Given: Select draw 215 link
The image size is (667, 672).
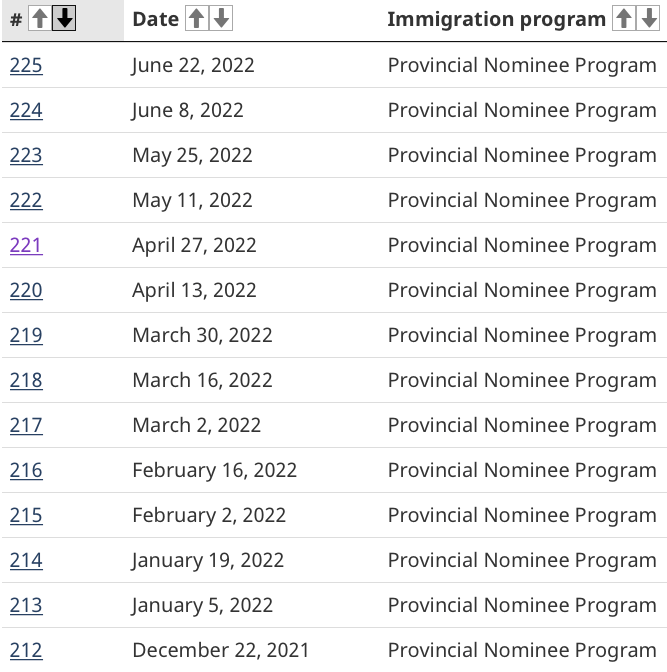Looking at the screenshot, I should coord(26,515).
